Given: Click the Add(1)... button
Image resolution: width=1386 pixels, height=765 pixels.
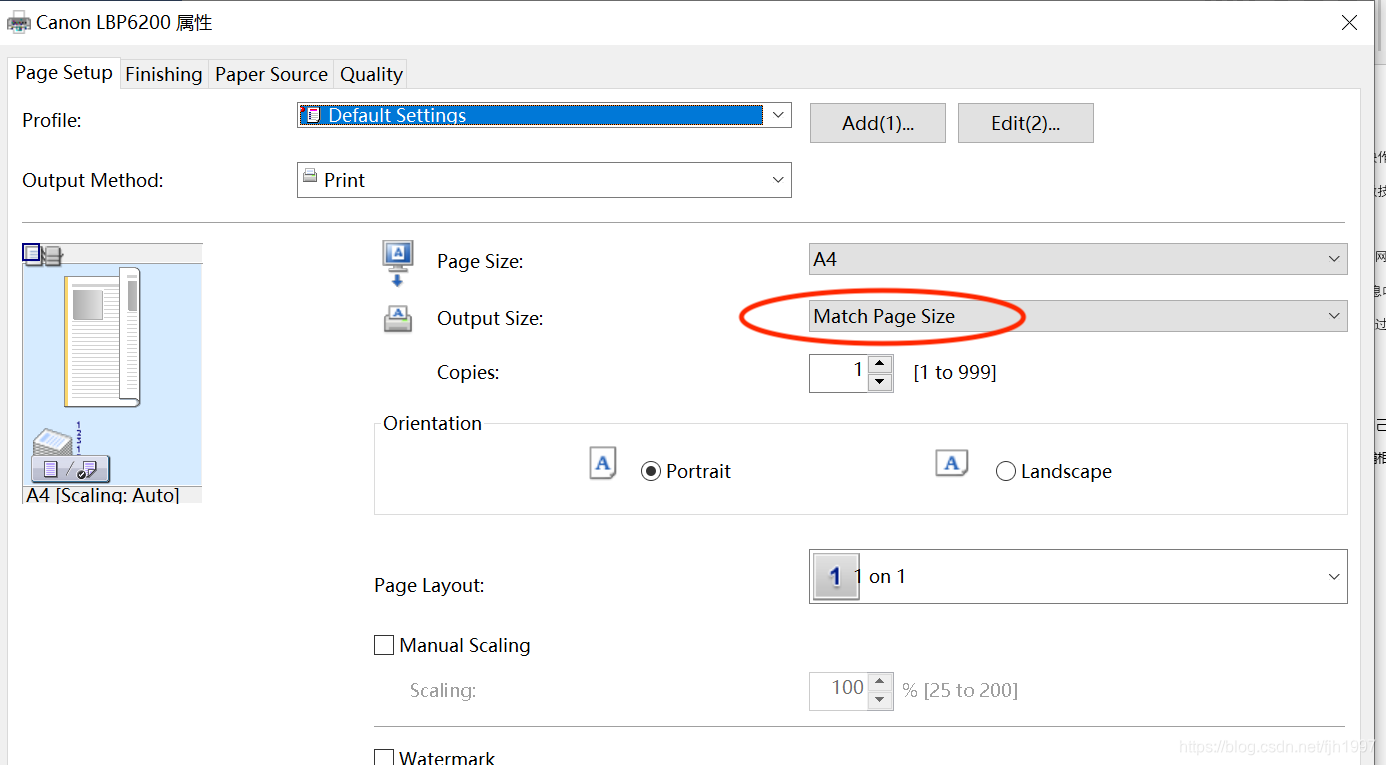Looking at the screenshot, I should tap(878, 123).
